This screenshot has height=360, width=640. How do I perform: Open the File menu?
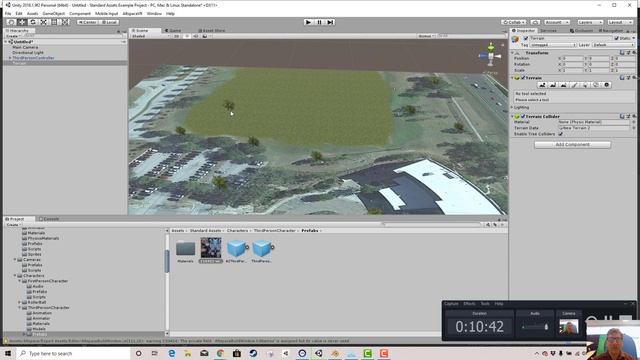pyautogui.click(x=8, y=13)
